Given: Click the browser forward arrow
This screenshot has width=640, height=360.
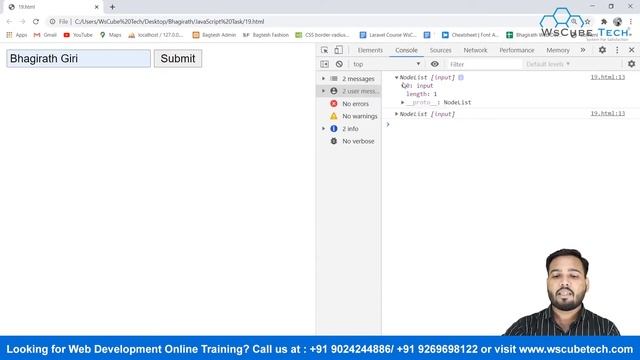Looking at the screenshot, I should [x=22, y=22].
